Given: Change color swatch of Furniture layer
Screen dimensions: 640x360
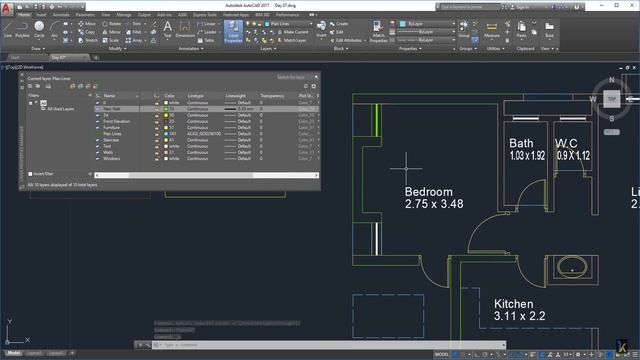Looking at the screenshot, I should [x=166, y=127].
